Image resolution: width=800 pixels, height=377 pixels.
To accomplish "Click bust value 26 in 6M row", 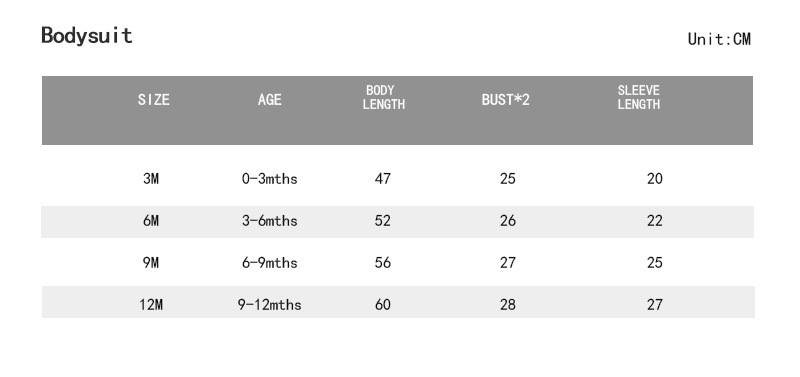I will click(508, 221).
